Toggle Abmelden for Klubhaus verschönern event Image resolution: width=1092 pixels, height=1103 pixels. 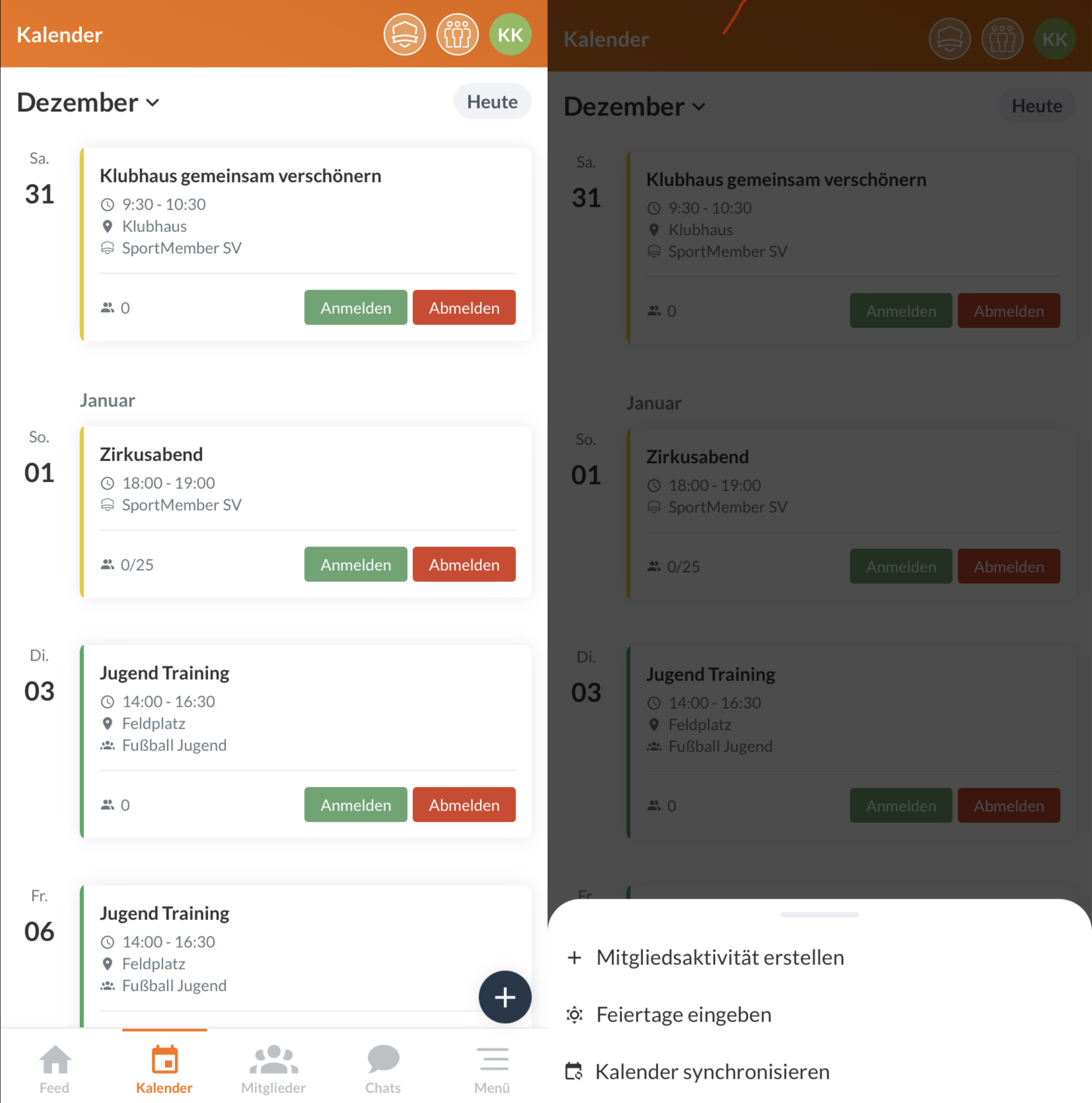[x=463, y=308]
